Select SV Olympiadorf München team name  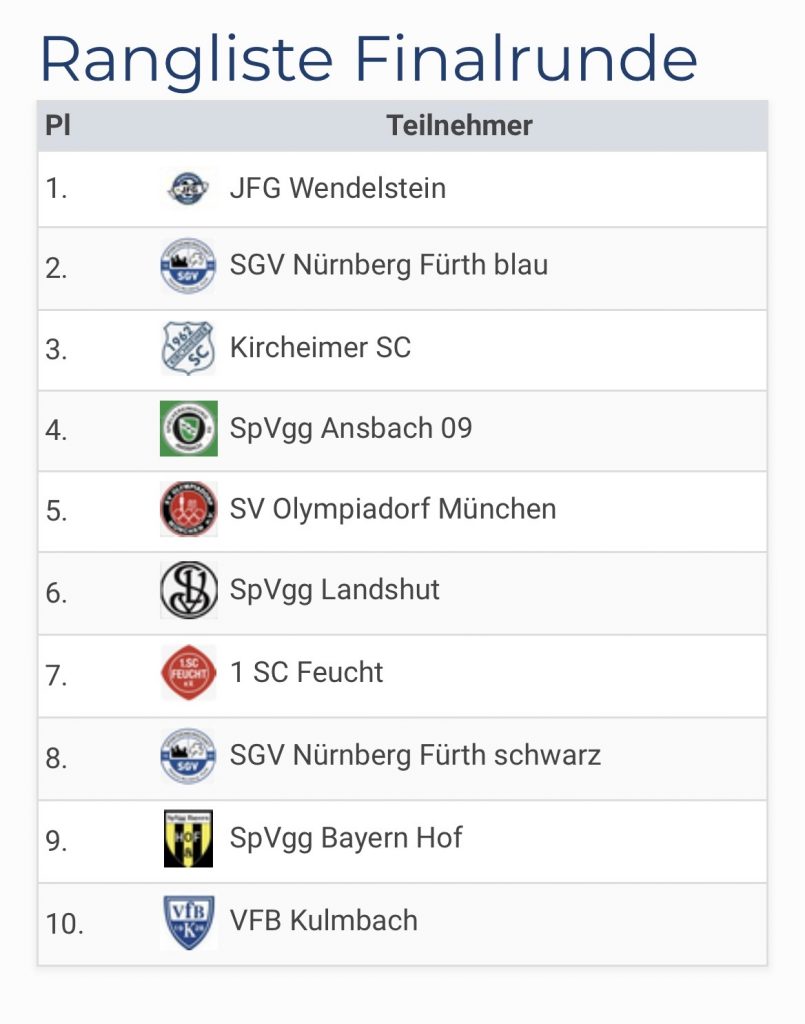pyautogui.click(x=392, y=509)
